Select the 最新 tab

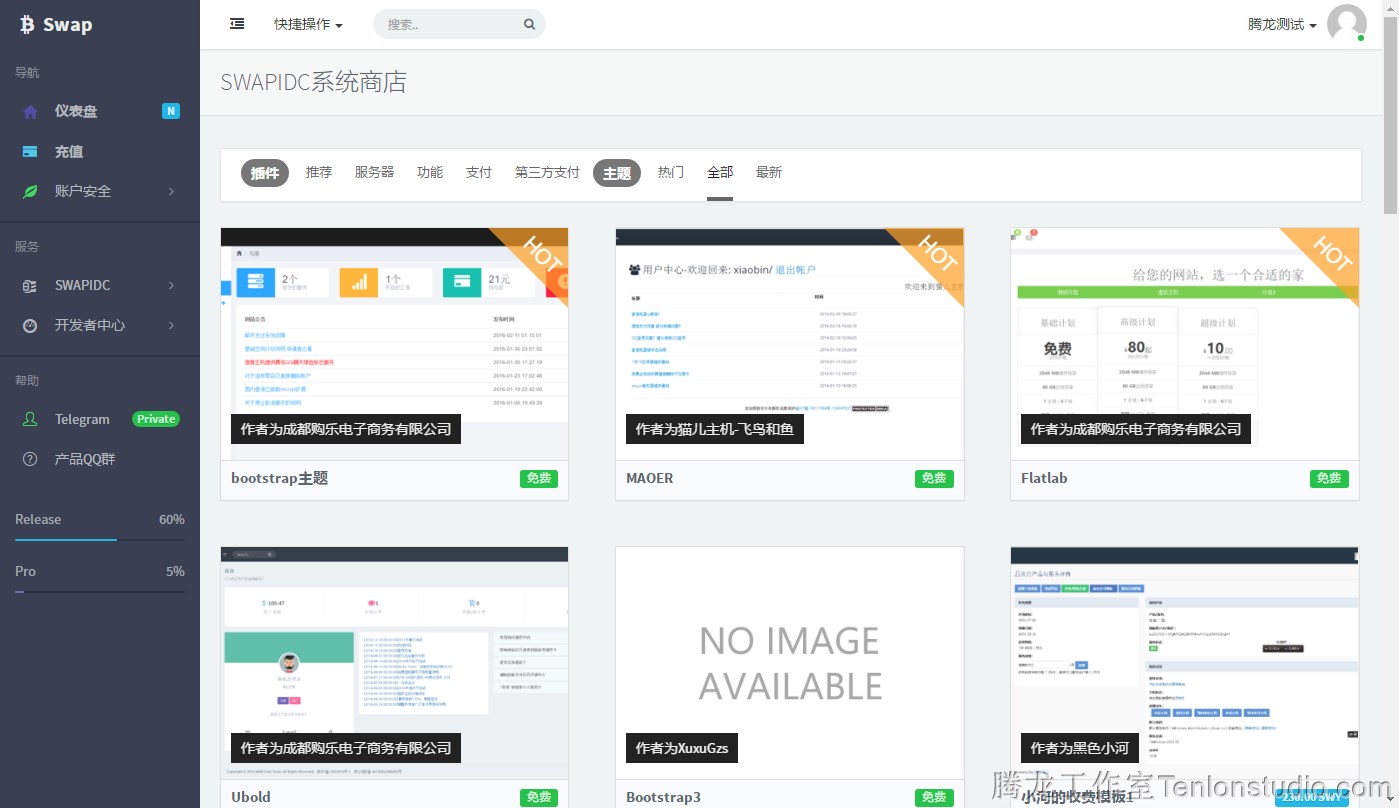pyautogui.click(x=769, y=172)
